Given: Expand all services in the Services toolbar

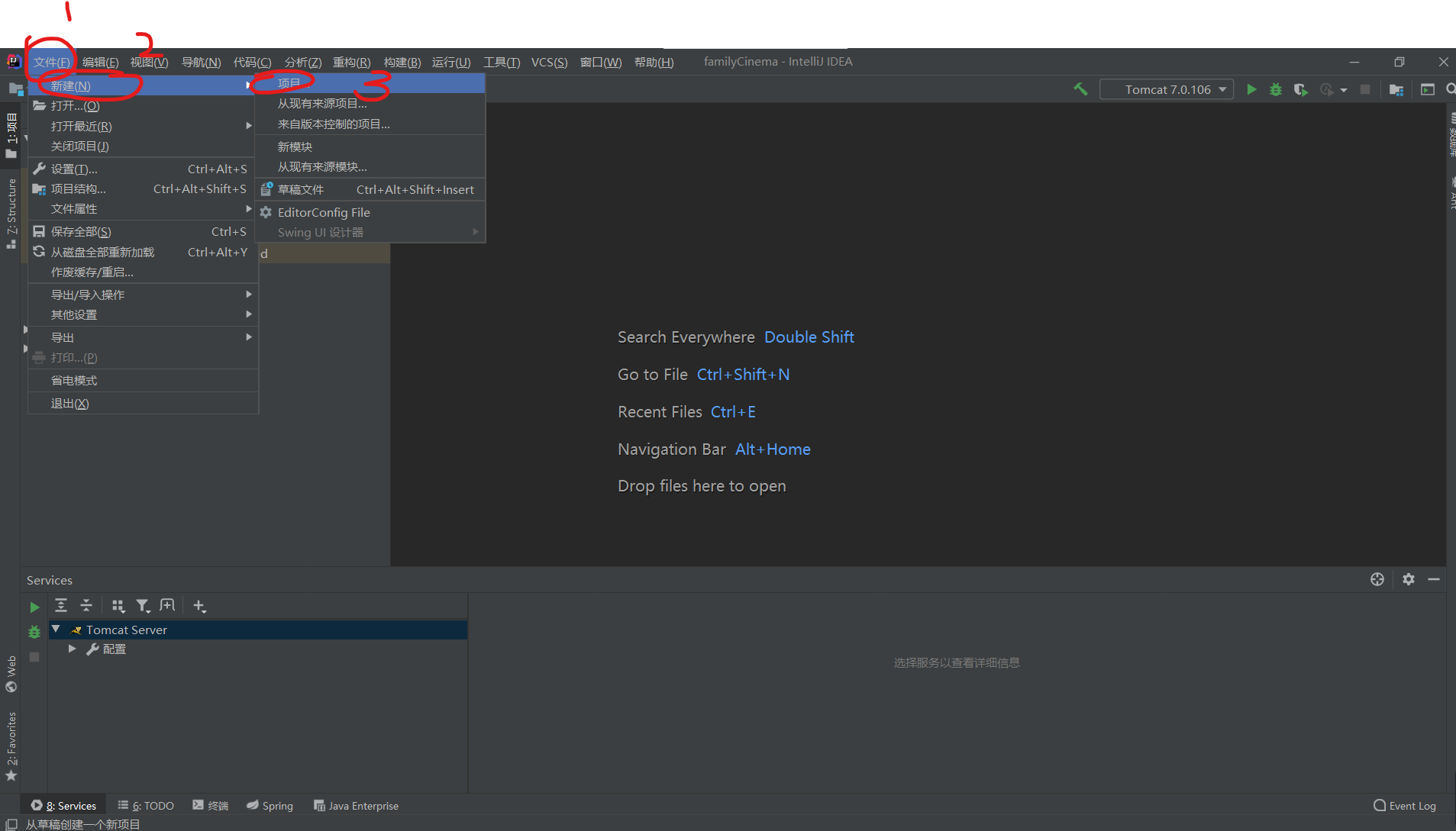Looking at the screenshot, I should (x=61, y=606).
